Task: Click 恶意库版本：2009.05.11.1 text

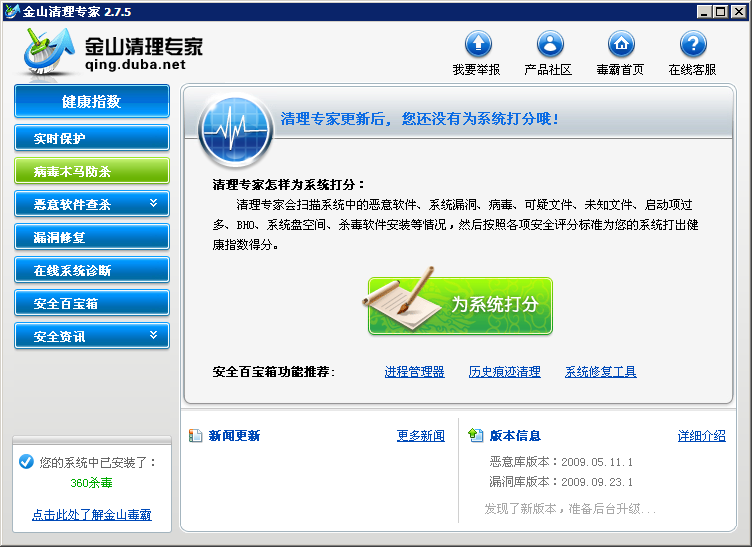Action: [x=561, y=462]
